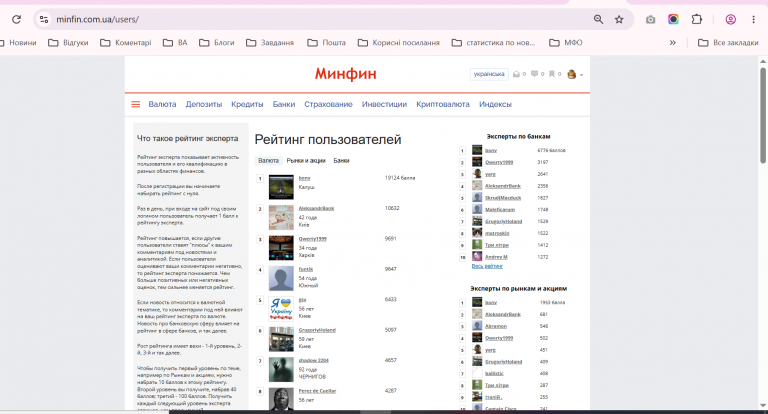Bookmark this page with the star icon

coord(619,19)
